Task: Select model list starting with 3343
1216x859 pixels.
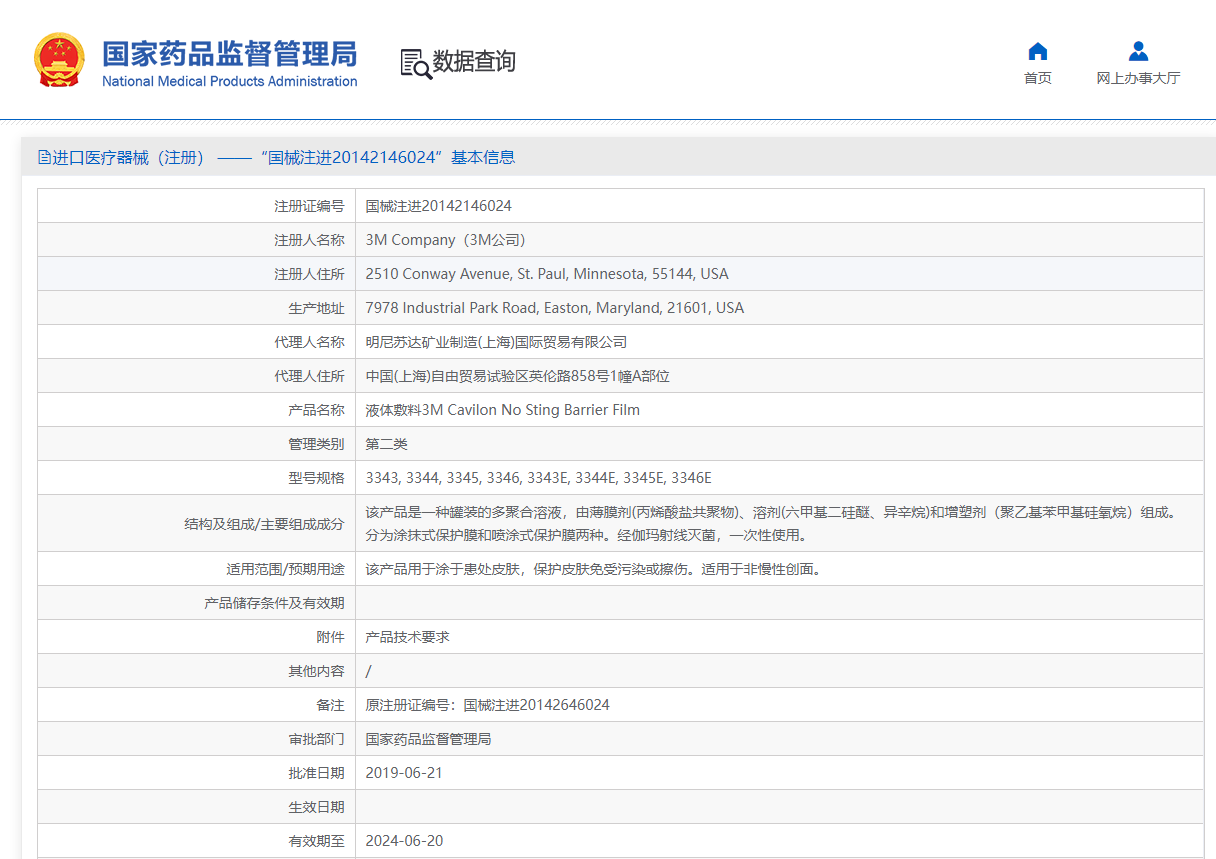Action: [x=539, y=478]
